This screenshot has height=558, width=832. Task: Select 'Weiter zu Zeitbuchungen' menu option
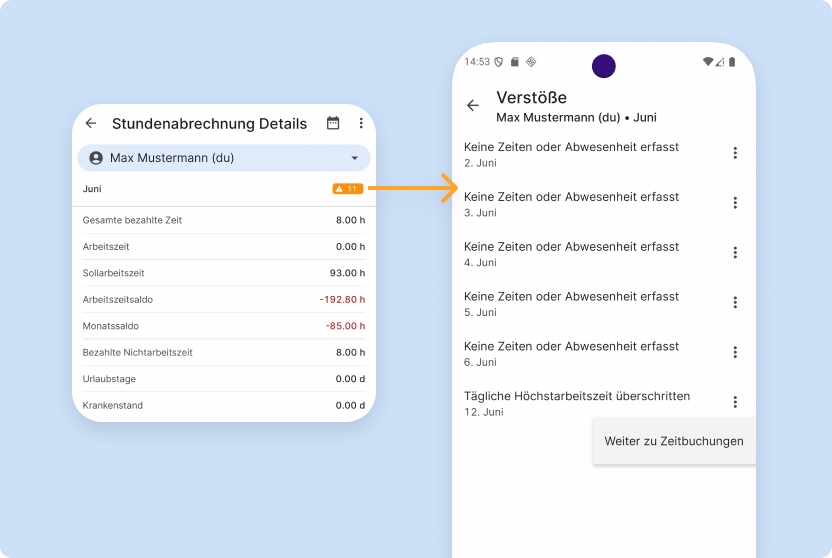coord(673,441)
